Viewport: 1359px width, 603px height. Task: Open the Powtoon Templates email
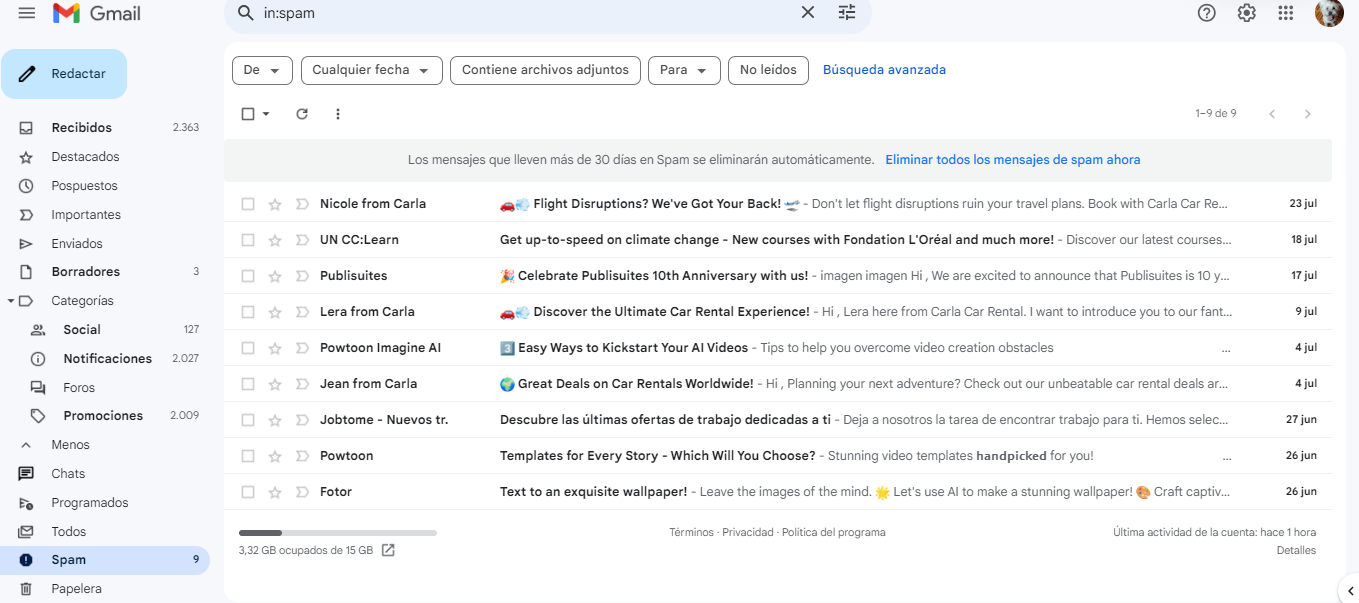pos(778,456)
